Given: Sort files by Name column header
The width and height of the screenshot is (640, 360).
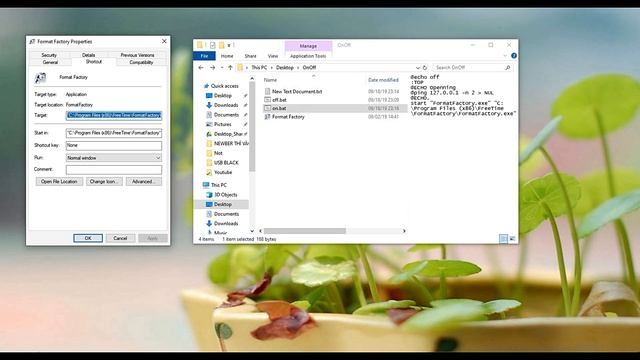Looking at the screenshot, I should [x=270, y=80].
